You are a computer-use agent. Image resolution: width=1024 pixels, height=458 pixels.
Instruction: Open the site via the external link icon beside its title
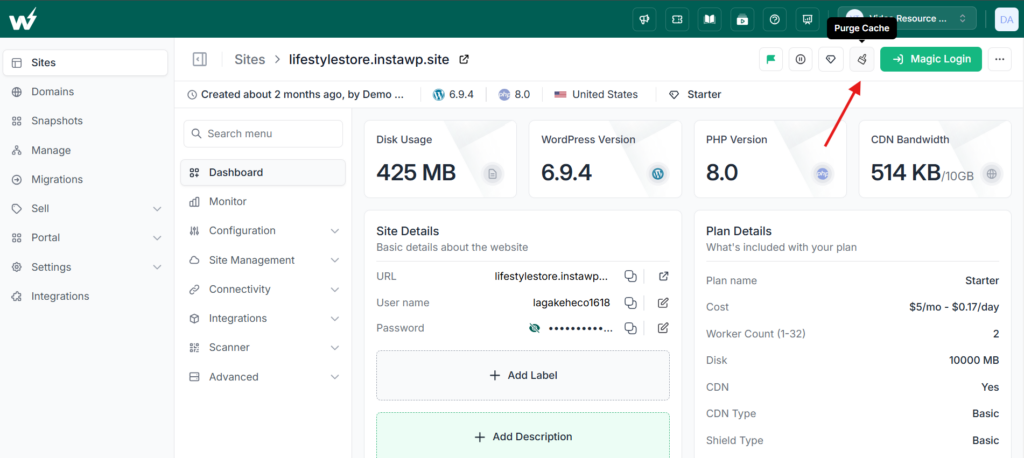tap(464, 59)
